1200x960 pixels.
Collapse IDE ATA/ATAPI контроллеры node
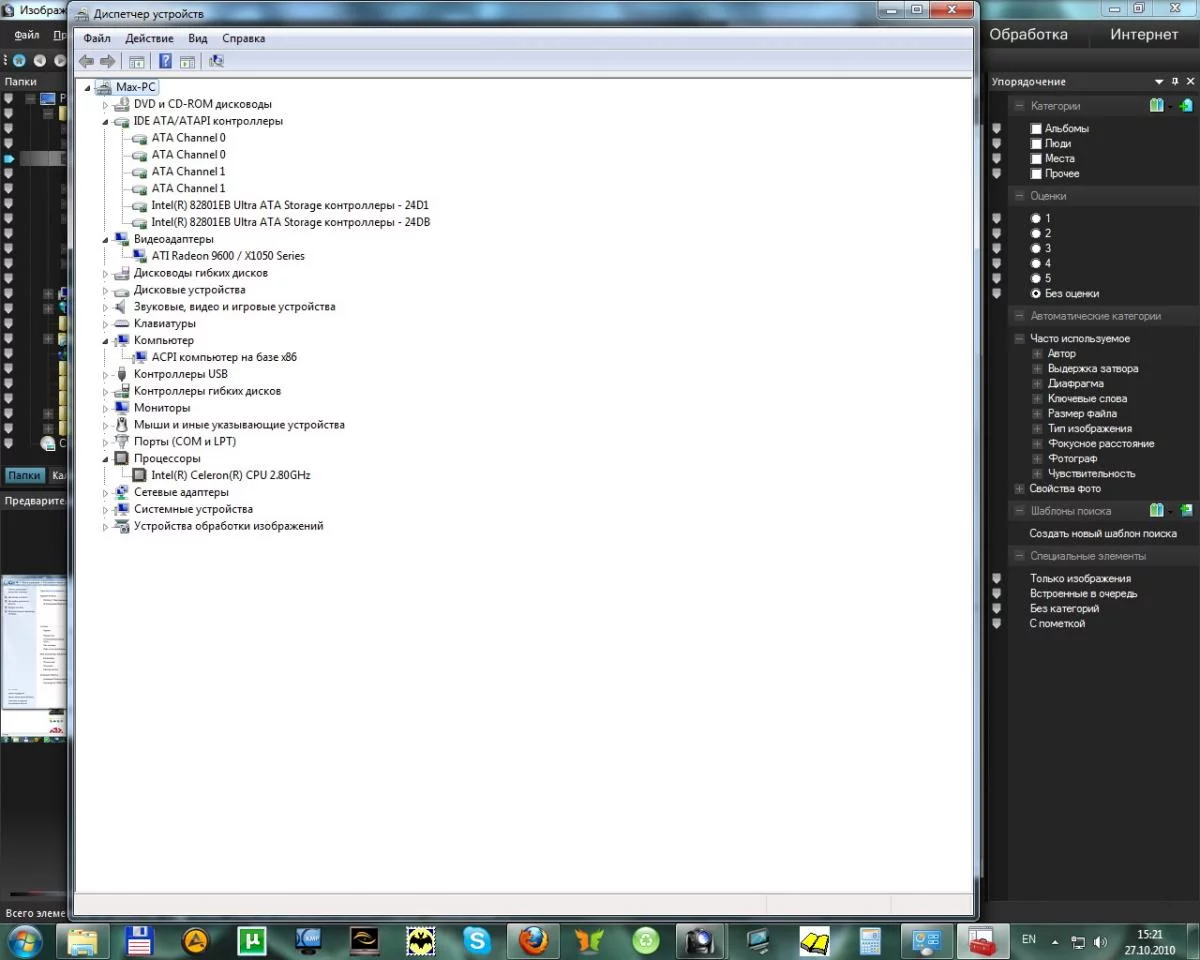(105, 121)
